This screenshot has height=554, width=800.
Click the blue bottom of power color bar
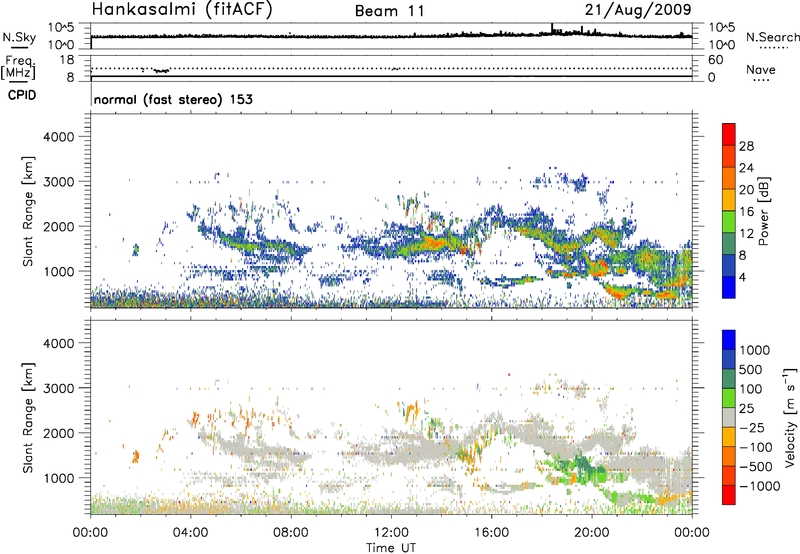tap(729, 287)
